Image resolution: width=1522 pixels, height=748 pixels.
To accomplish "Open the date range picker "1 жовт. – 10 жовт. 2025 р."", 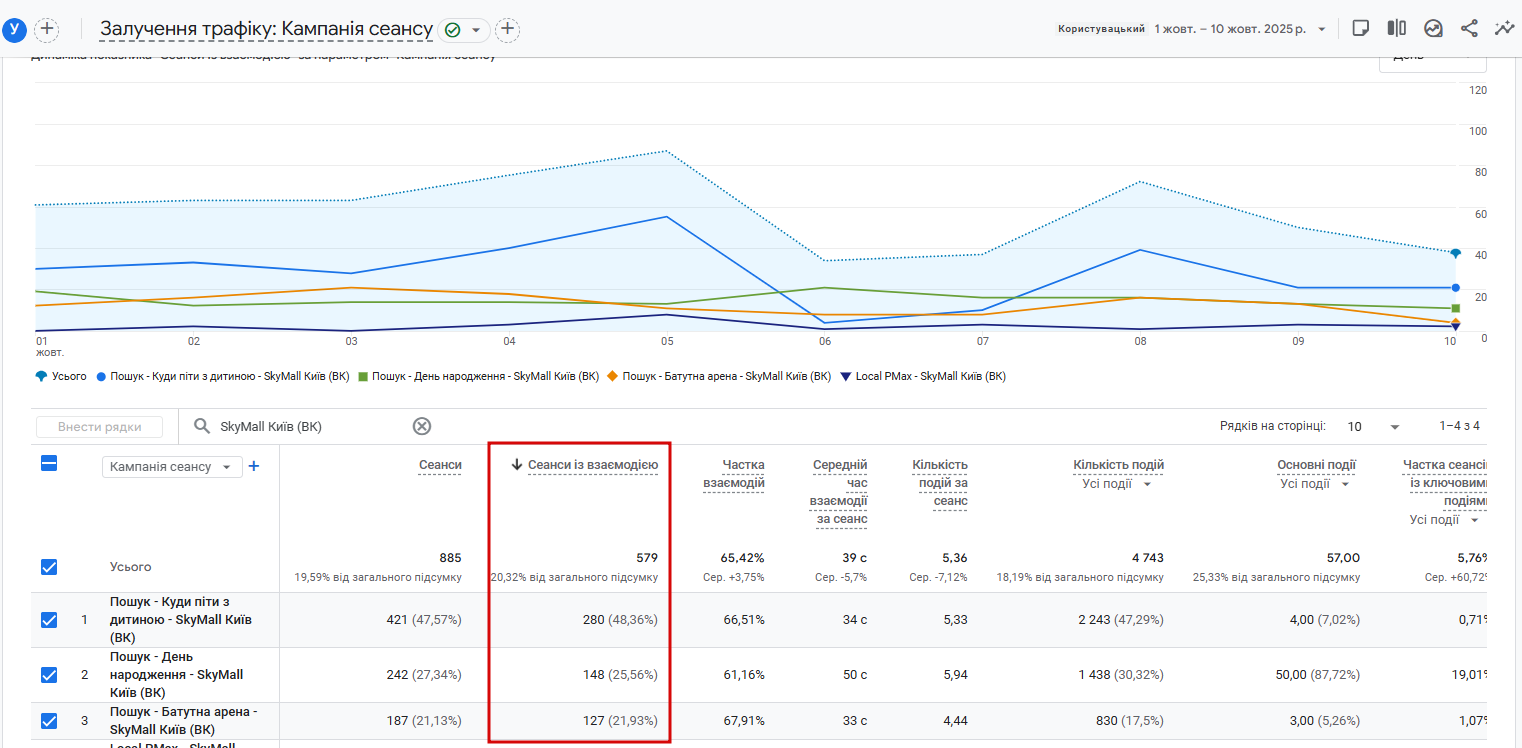I will (1240, 29).
